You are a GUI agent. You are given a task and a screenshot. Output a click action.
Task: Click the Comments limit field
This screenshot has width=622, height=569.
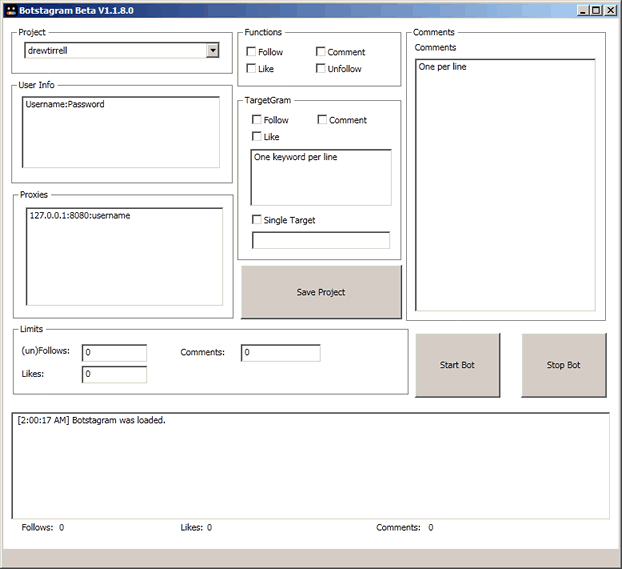(x=280, y=352)
